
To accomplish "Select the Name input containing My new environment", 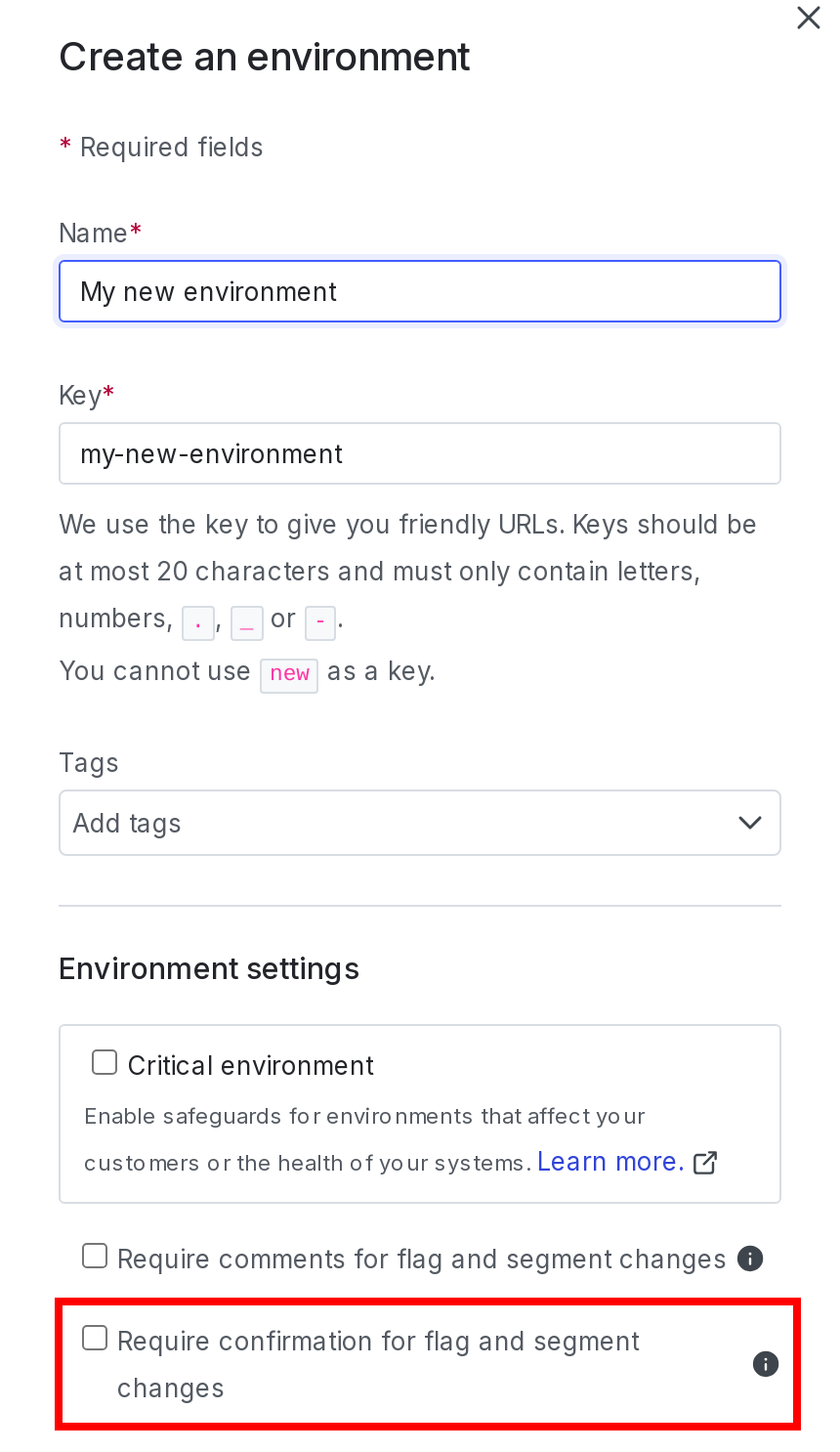I will click(420, 291).
